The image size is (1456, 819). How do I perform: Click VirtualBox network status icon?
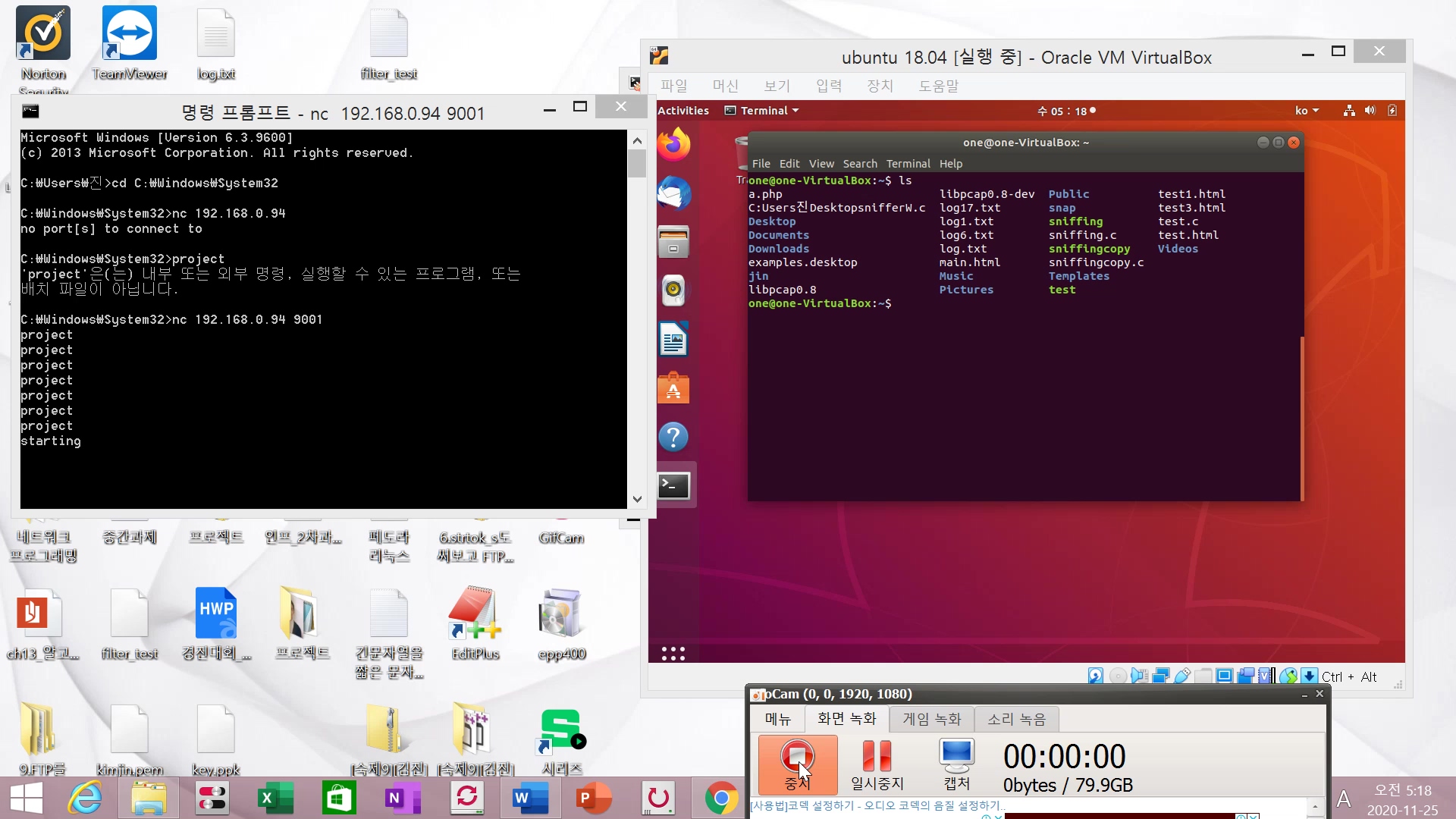point(1160,676)
